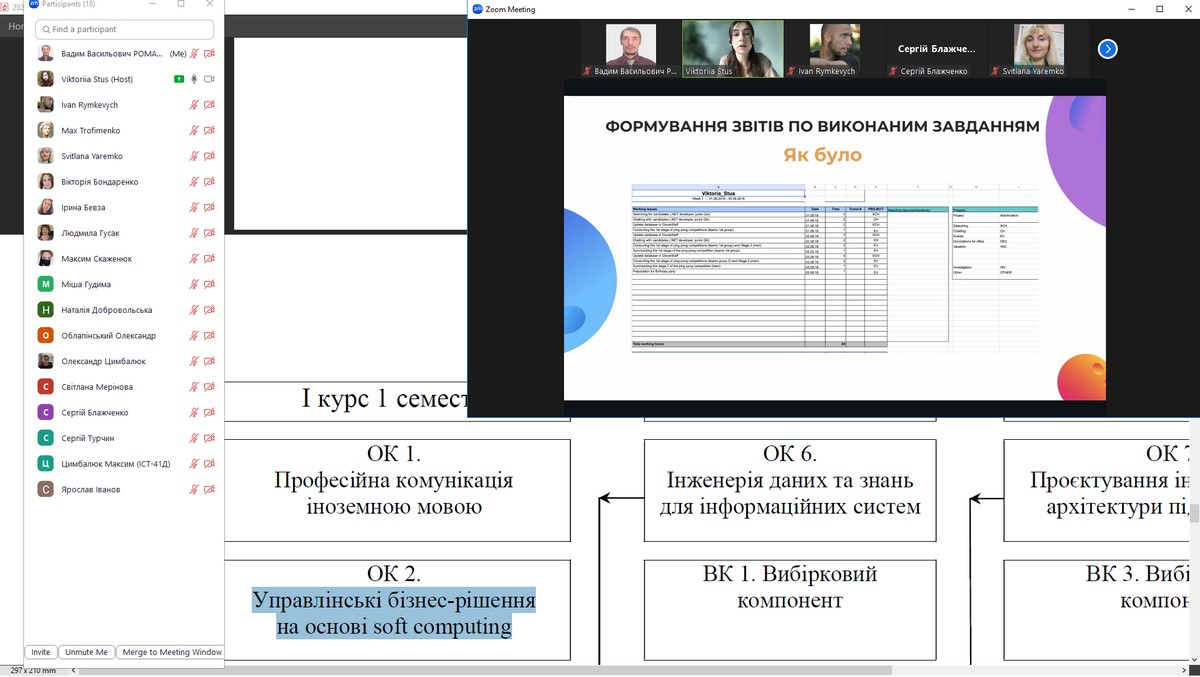
Task: Select Наталія Добровольська in participant list
Action: pos(107,310)
